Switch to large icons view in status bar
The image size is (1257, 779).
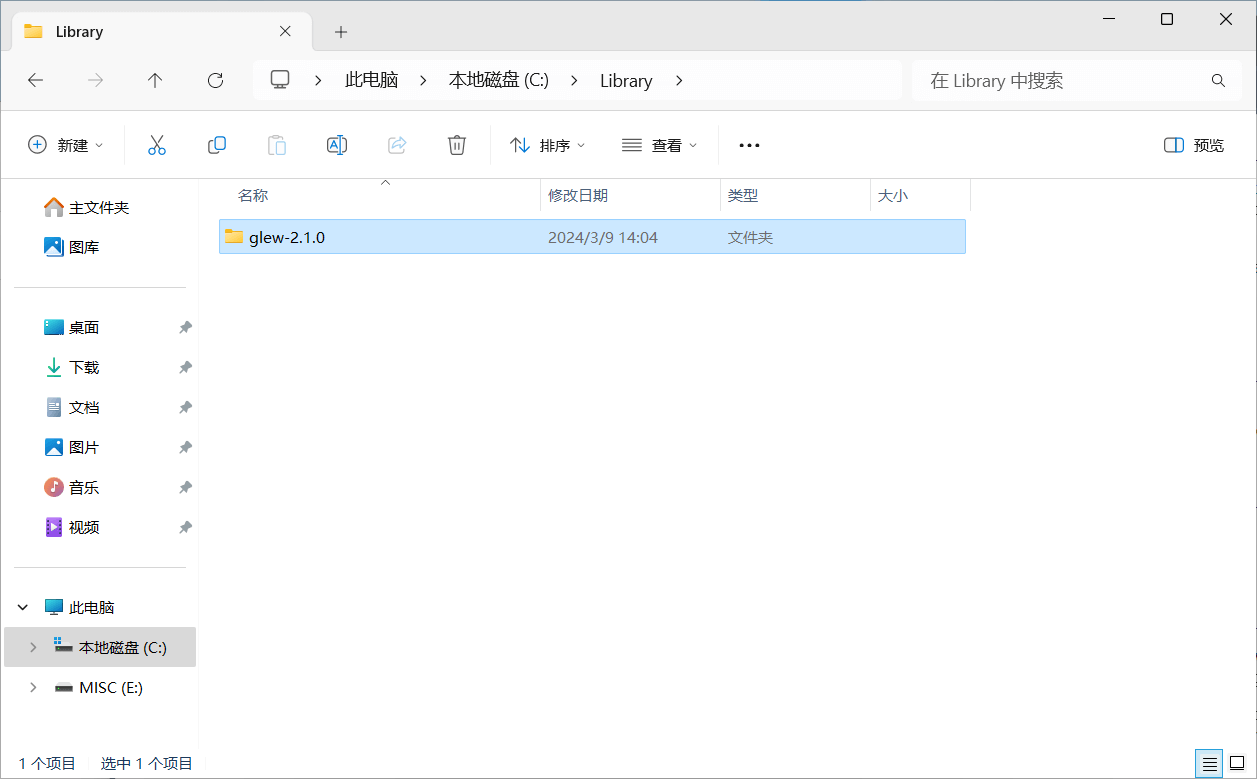click(x=1237, y=764)
